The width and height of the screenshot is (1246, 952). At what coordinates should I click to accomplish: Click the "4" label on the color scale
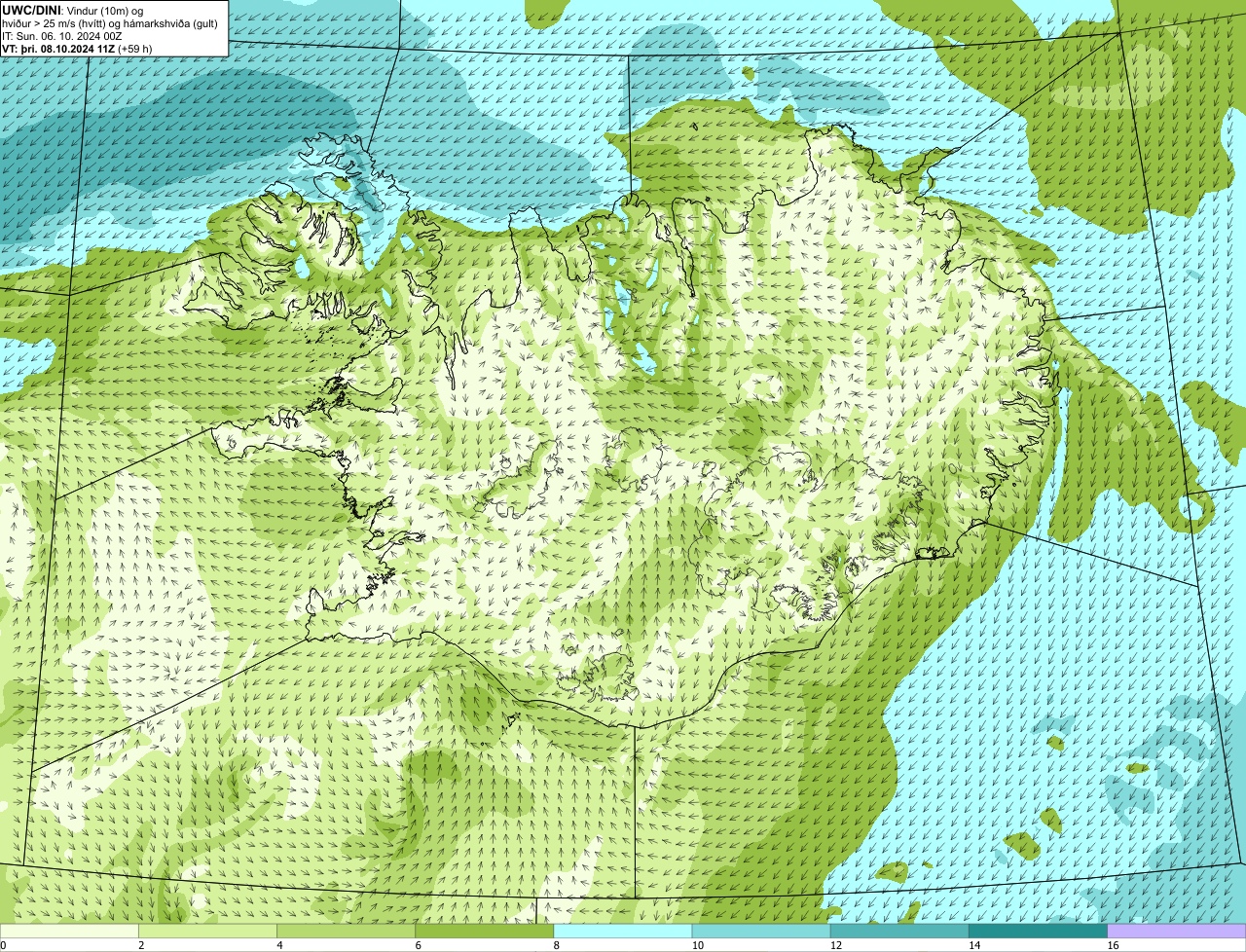click(279, 945)
